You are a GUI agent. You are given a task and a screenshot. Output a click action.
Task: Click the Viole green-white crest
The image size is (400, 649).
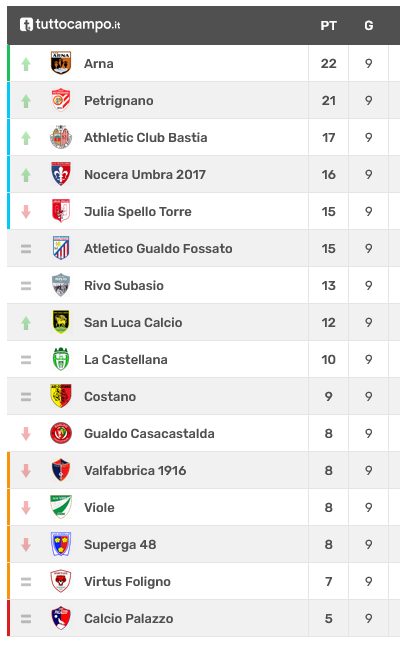[x=61, y=507]
